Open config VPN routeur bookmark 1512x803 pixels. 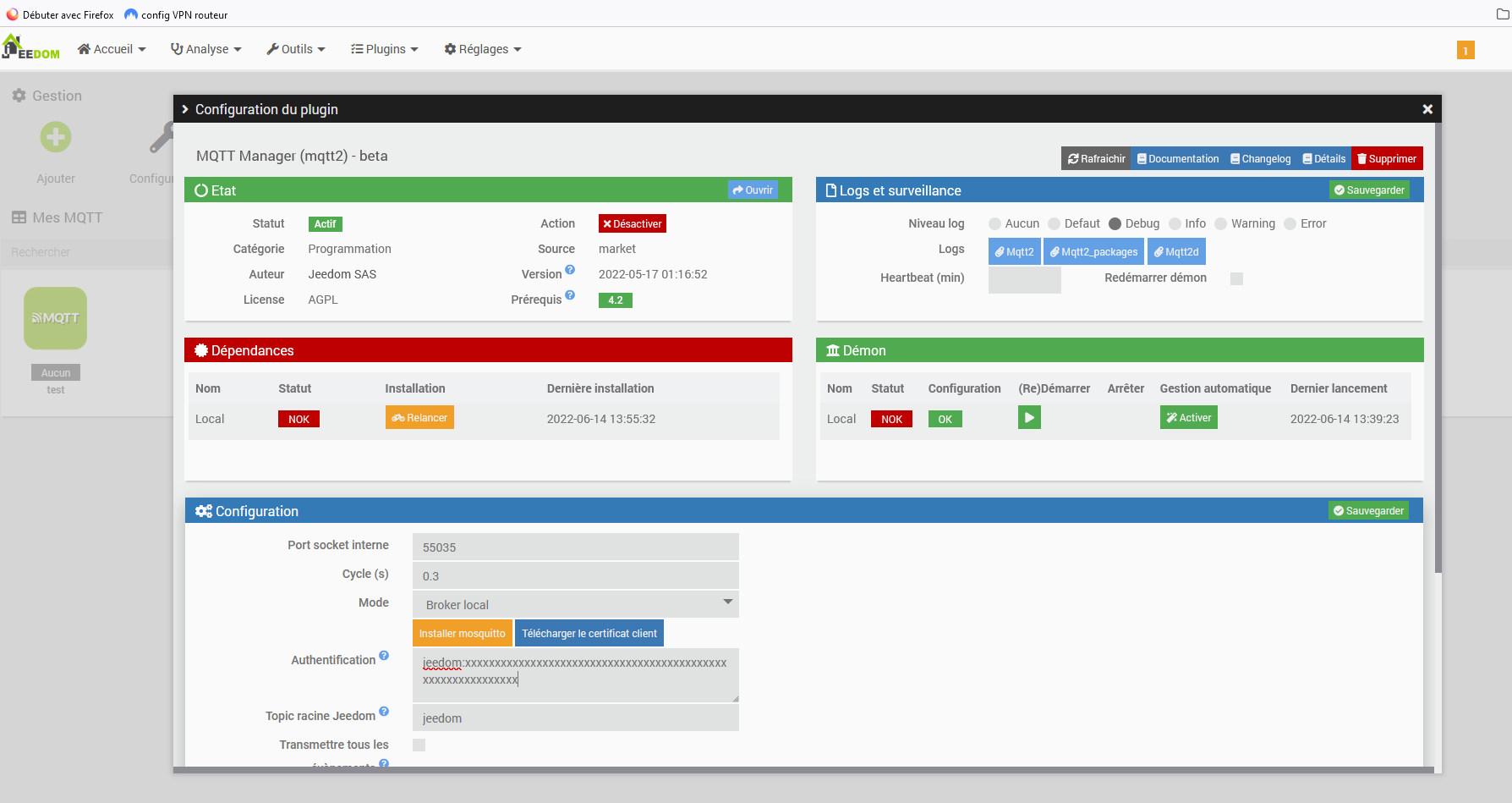pyautogui.click(x=176, y=14)
